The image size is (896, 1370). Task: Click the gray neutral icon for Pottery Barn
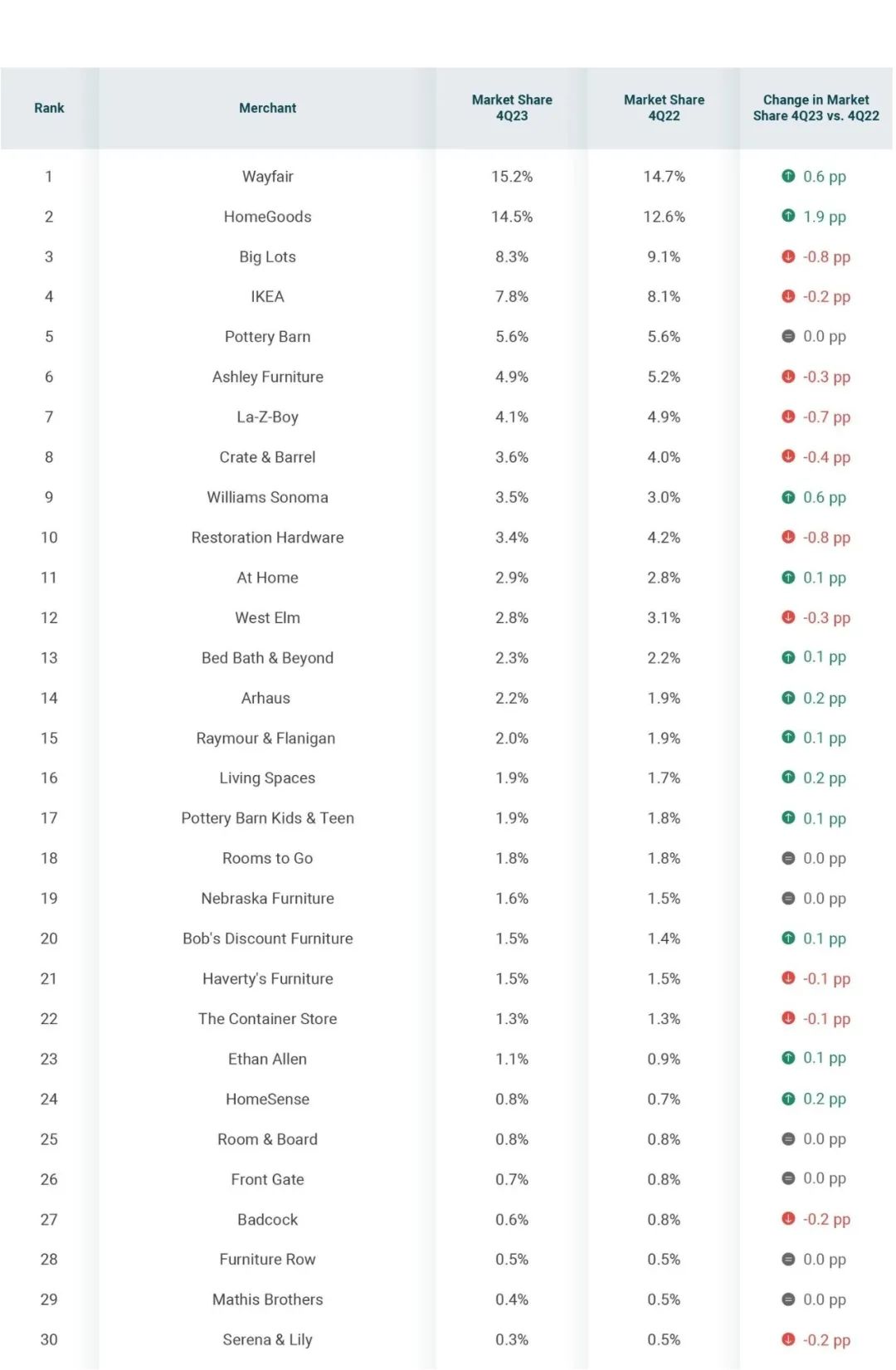(788, 336)
